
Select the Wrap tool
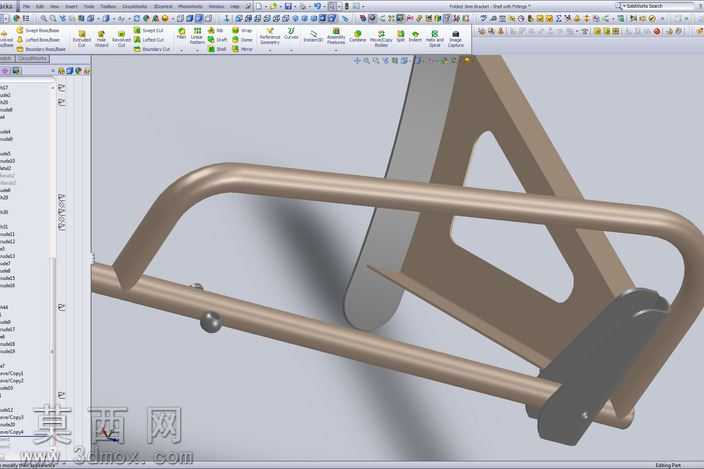[x=242, y=30]
